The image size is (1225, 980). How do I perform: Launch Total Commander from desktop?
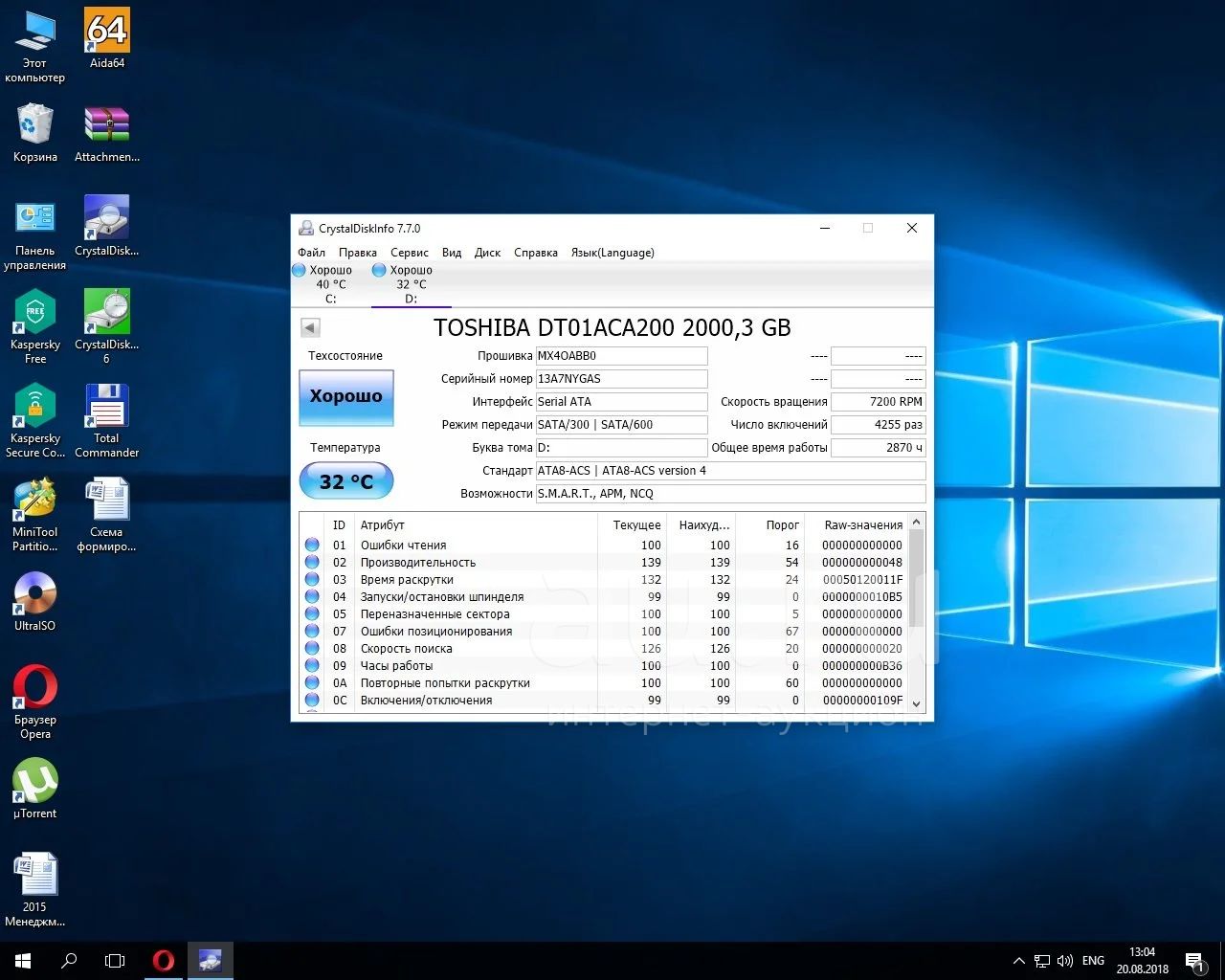(x=107, y=421)
